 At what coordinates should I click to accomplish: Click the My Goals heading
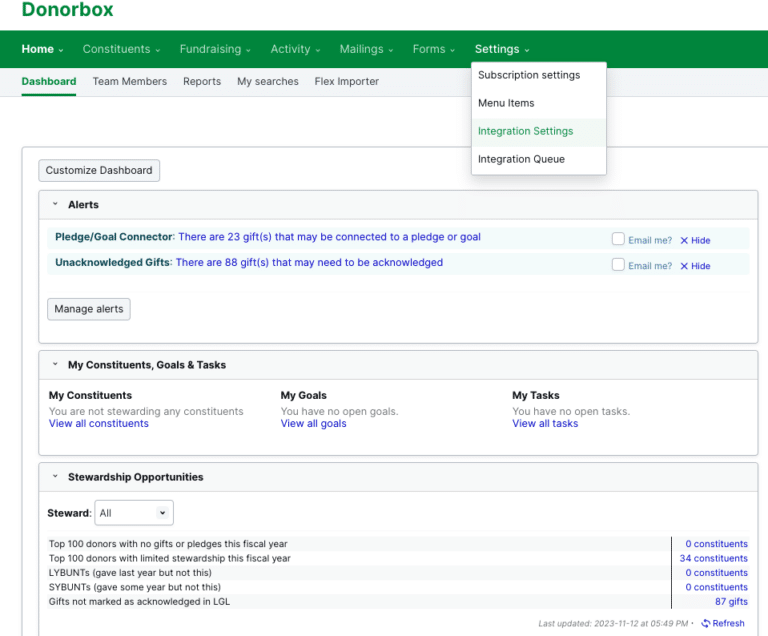304,395
